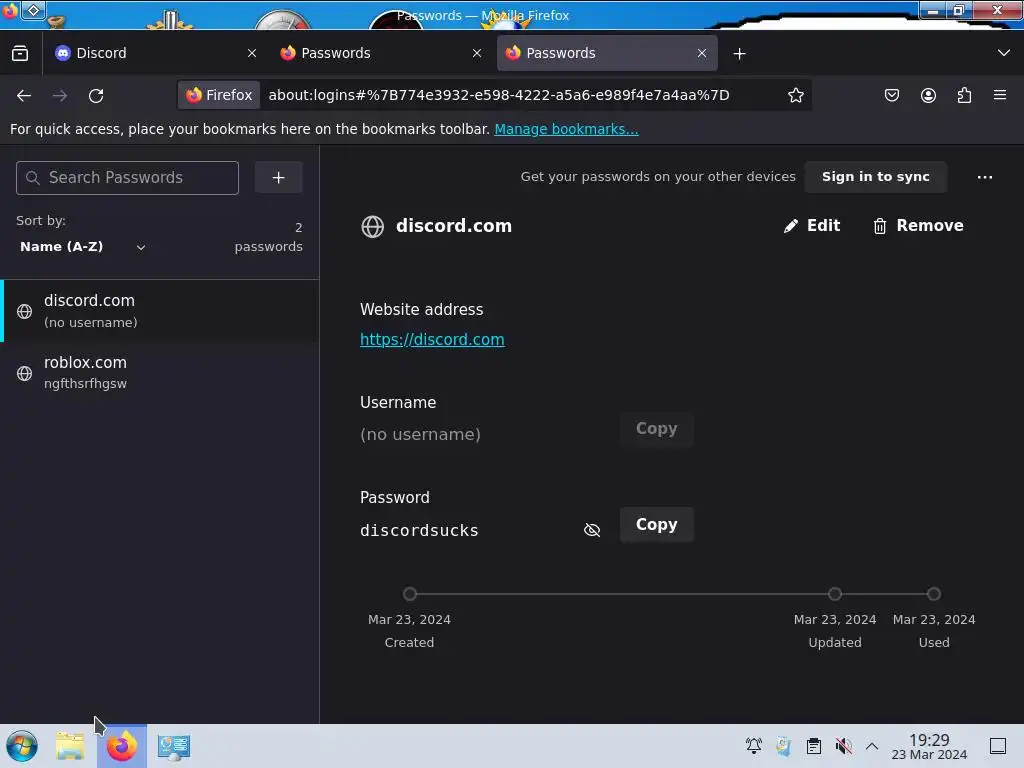Image resolution: width=1024 pixels, height=768 pixels.
Task: Click the disabled username Copy button
Action: tap(656, 428)
